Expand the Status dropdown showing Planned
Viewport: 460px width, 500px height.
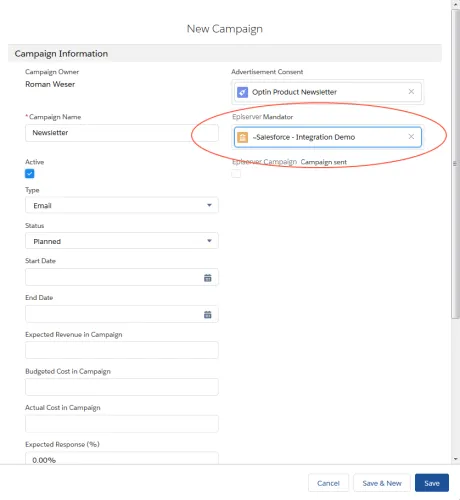(x=122, y=241)
